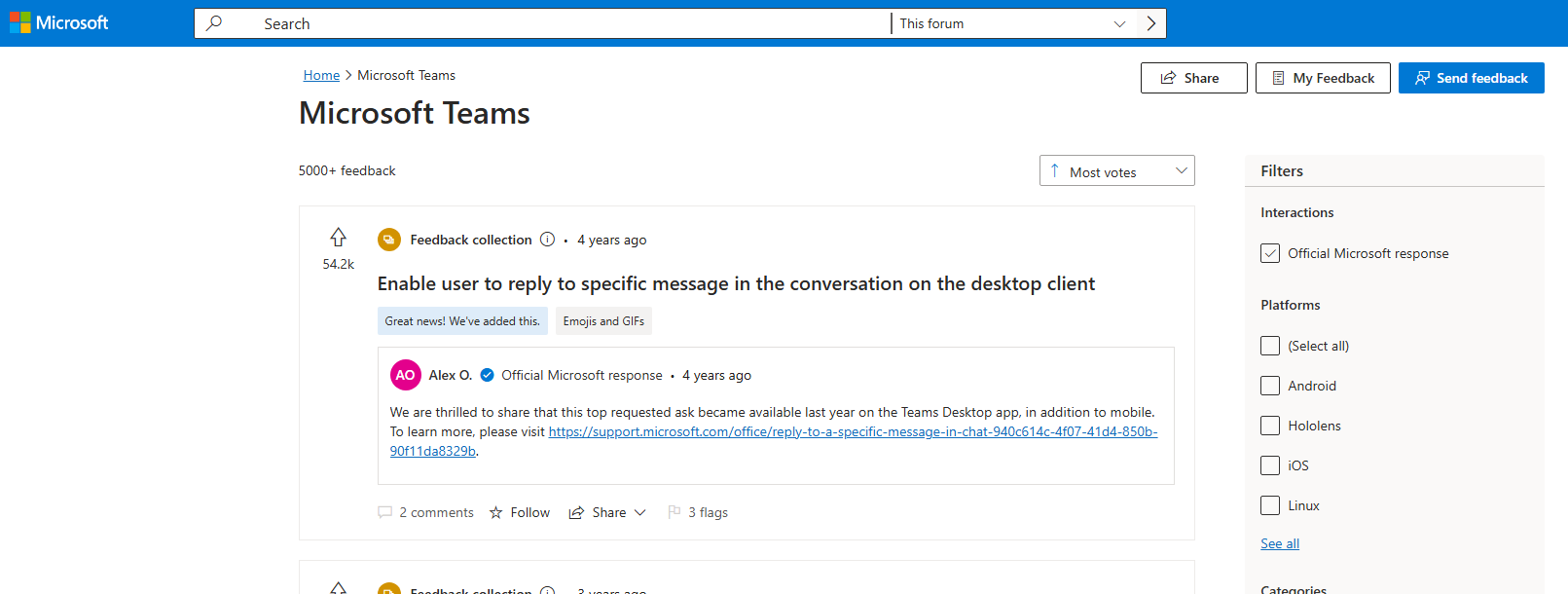Screen dimensions: 1568x594
Task: Upvote the reply-to-specific-message feedback
Action: [x=338, y=237]
